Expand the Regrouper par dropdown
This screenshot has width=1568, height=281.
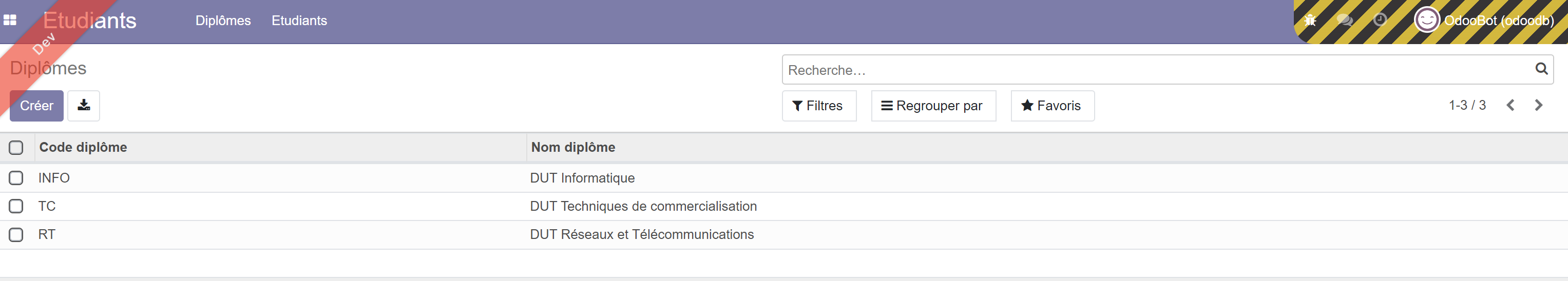point(932,106)
